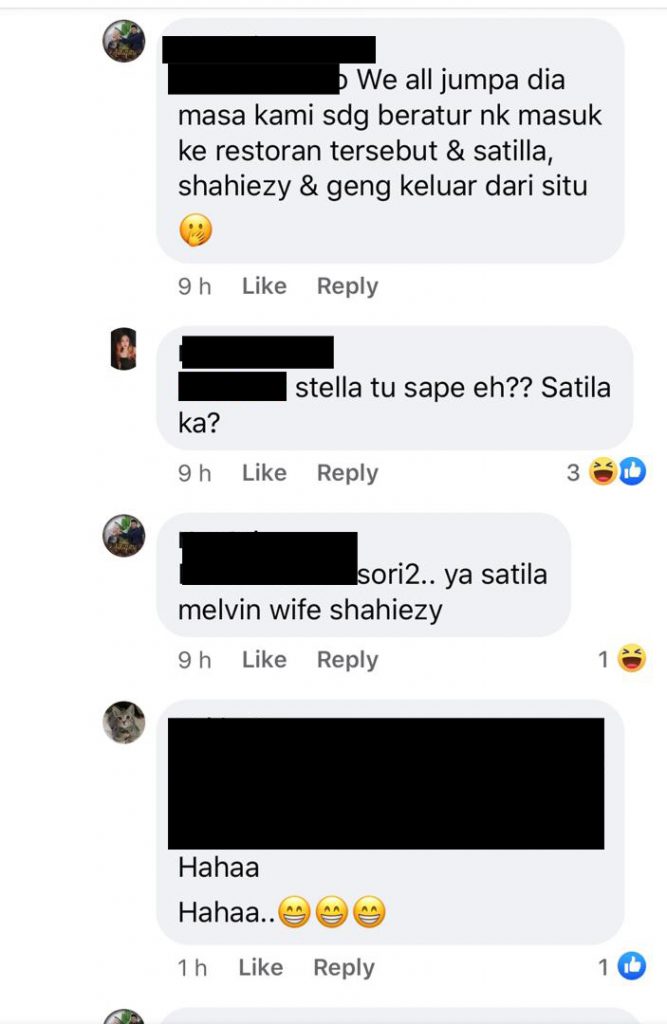Reply to the restoran tersebut comment
Screen dimensions: 667x1024
tap(347, 287)
